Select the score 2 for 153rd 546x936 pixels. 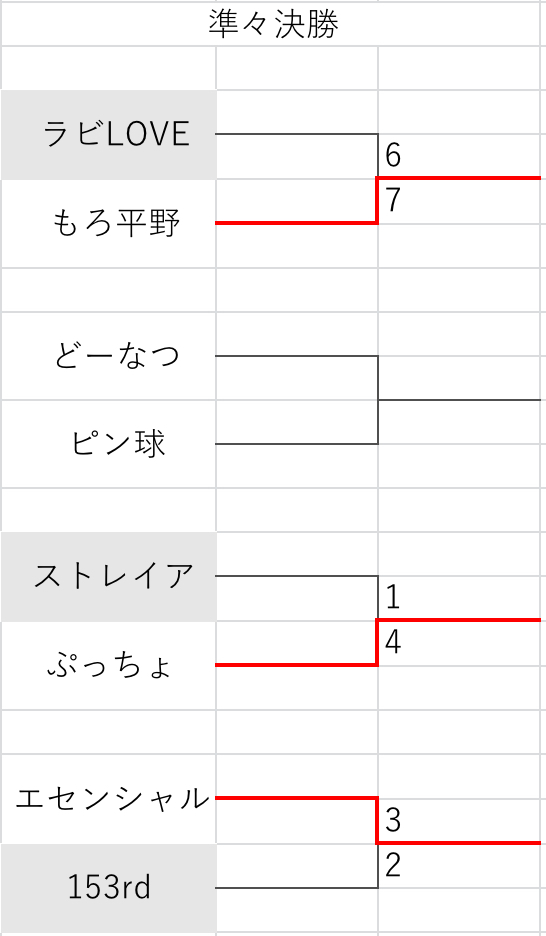(392, 866)
